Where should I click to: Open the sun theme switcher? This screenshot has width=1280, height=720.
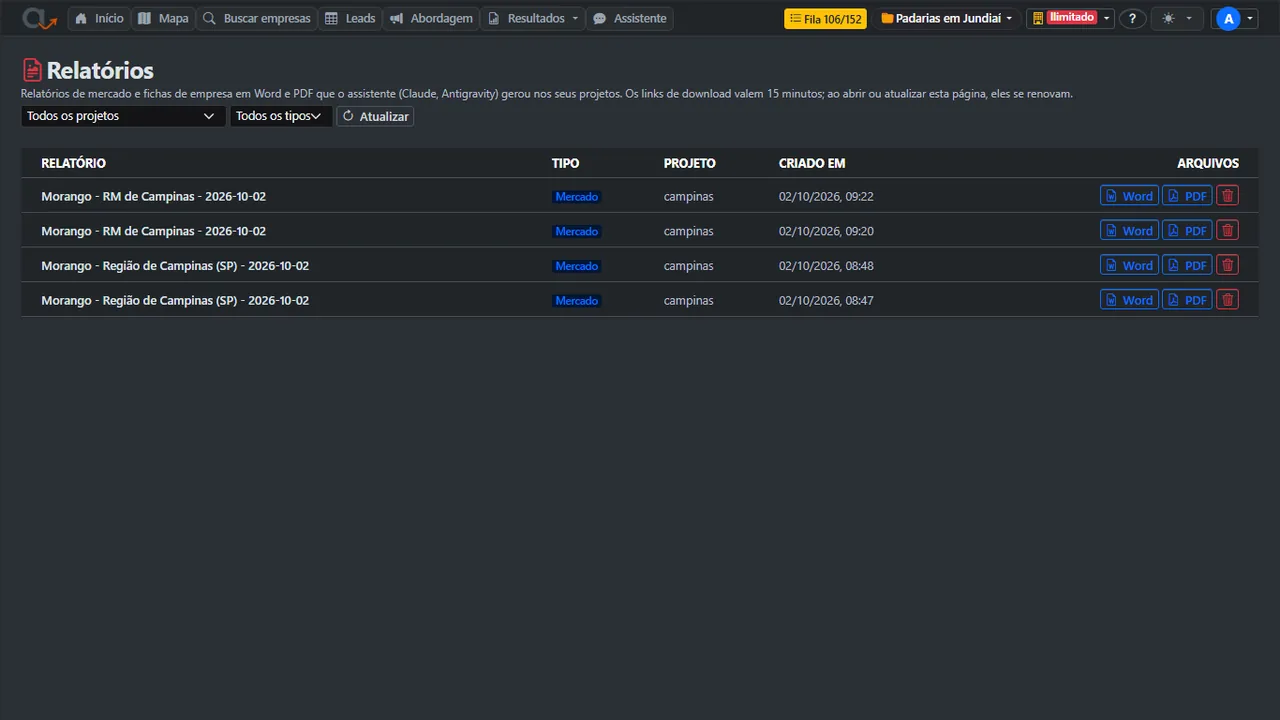(x=1177, y=18)
